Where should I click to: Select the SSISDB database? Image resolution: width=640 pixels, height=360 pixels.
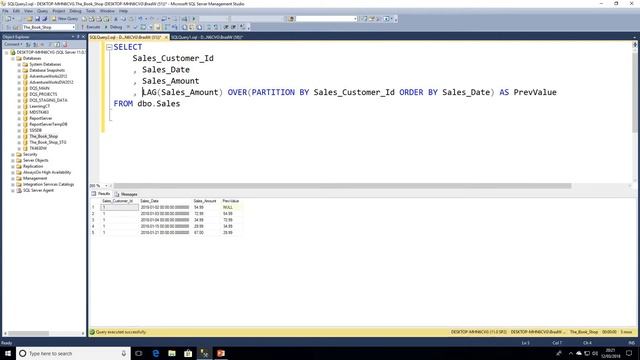(x=36, y=130)
